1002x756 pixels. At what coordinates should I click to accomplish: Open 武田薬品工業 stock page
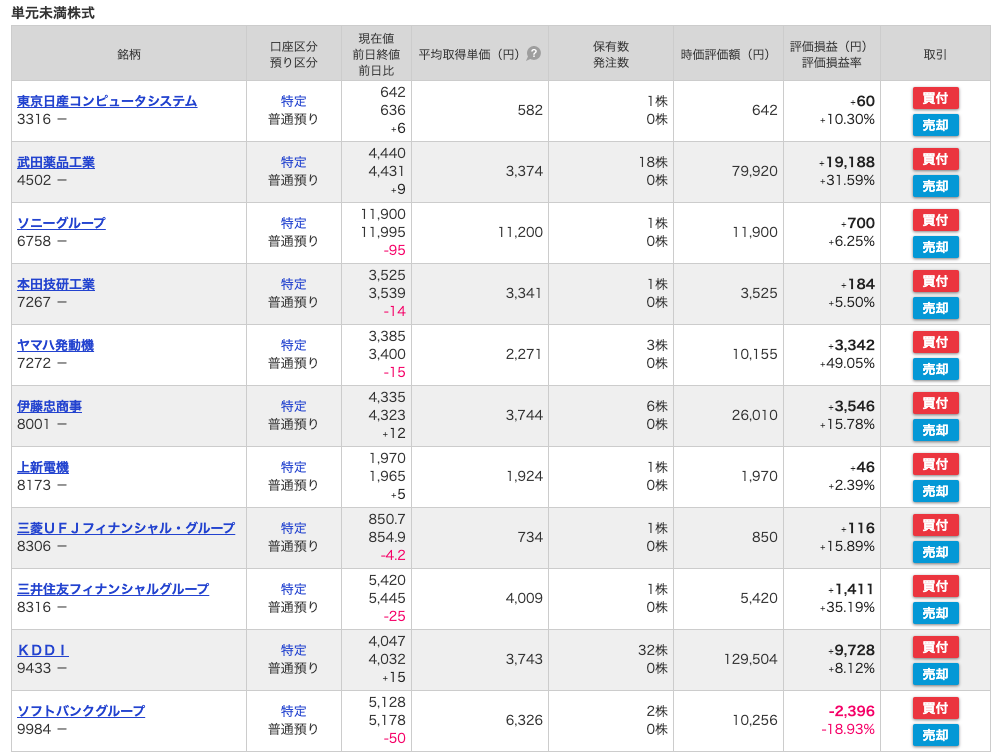pyautogui.click(x=56, y=162)
